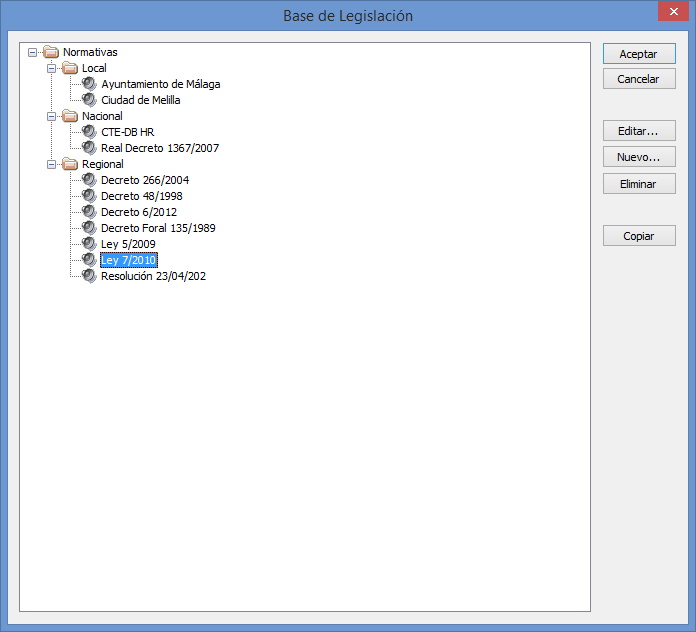Select Real Decreto 1367/2007

[x=160, y=148]
